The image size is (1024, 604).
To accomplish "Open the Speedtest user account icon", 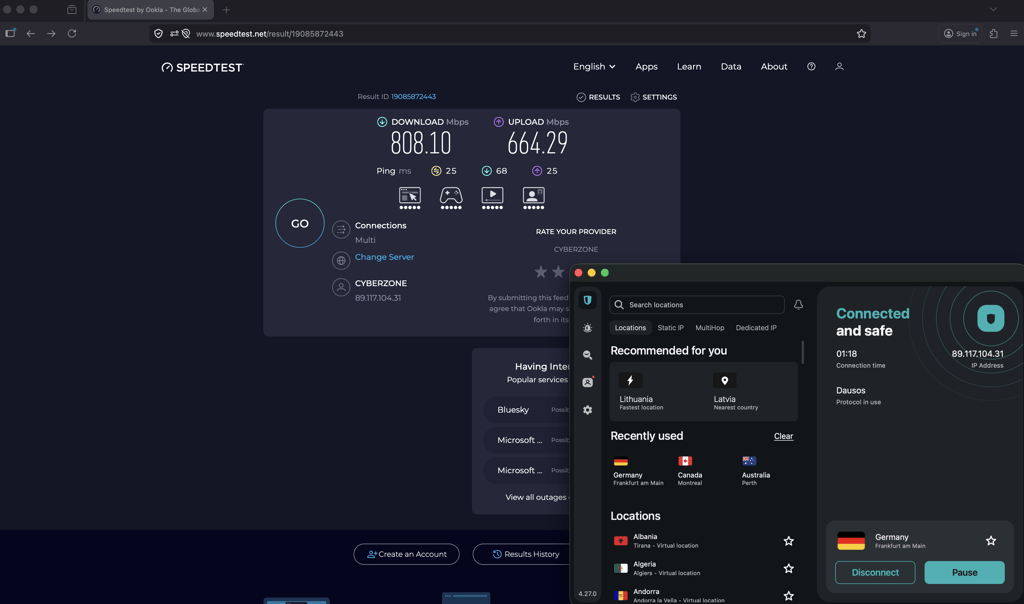I will 839,67.
